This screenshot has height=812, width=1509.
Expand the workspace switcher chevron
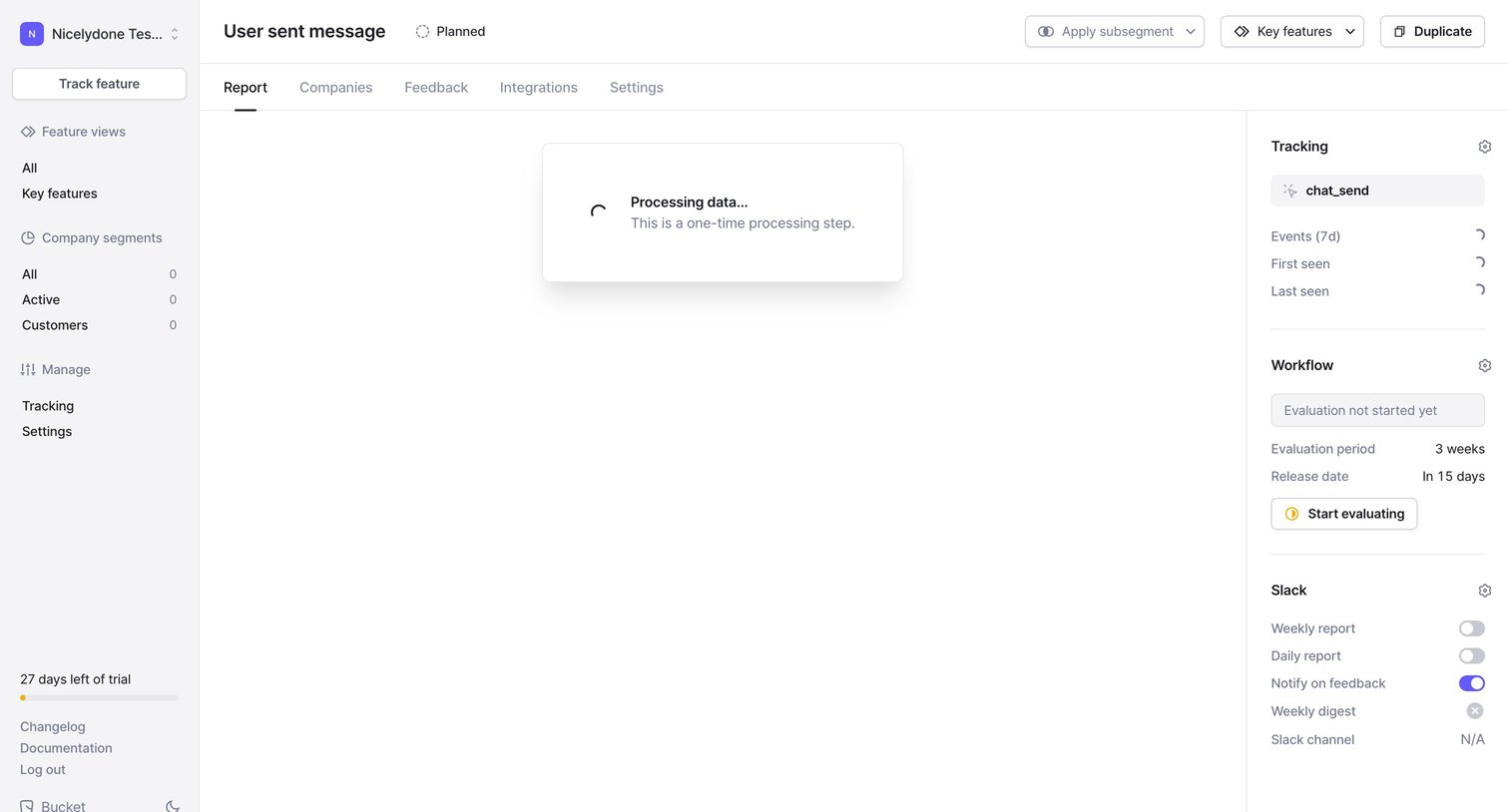175,34
